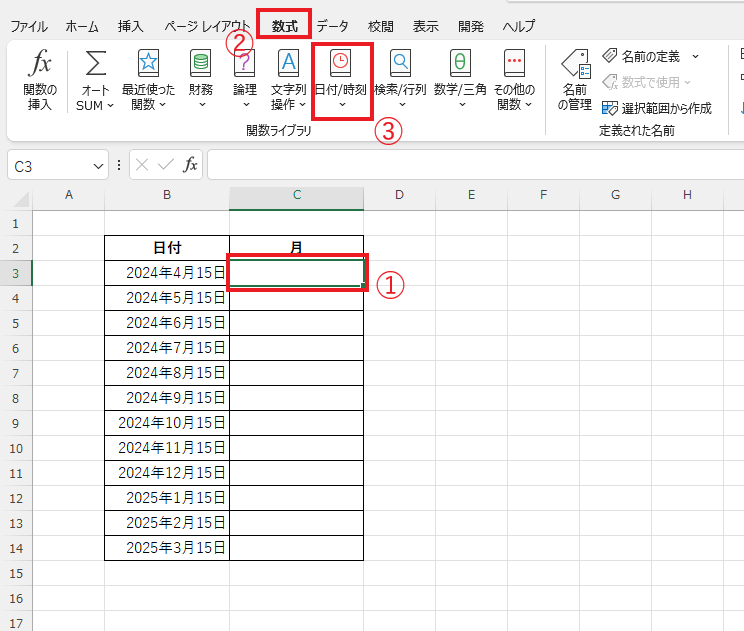This screenshot has width=744, height=631.
Task: Click 選択範囲から作成
Action: (657, 109)
